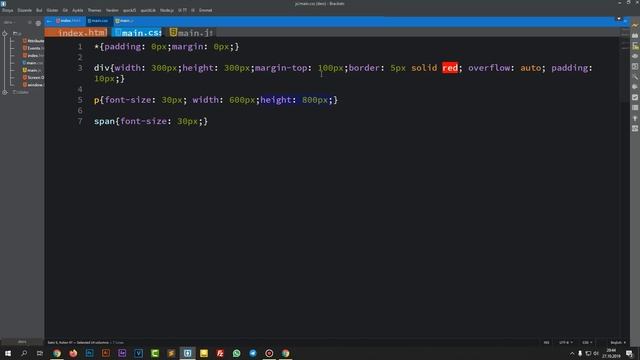Click the diagonal wand icon in right toolbar

pos(635,77)
